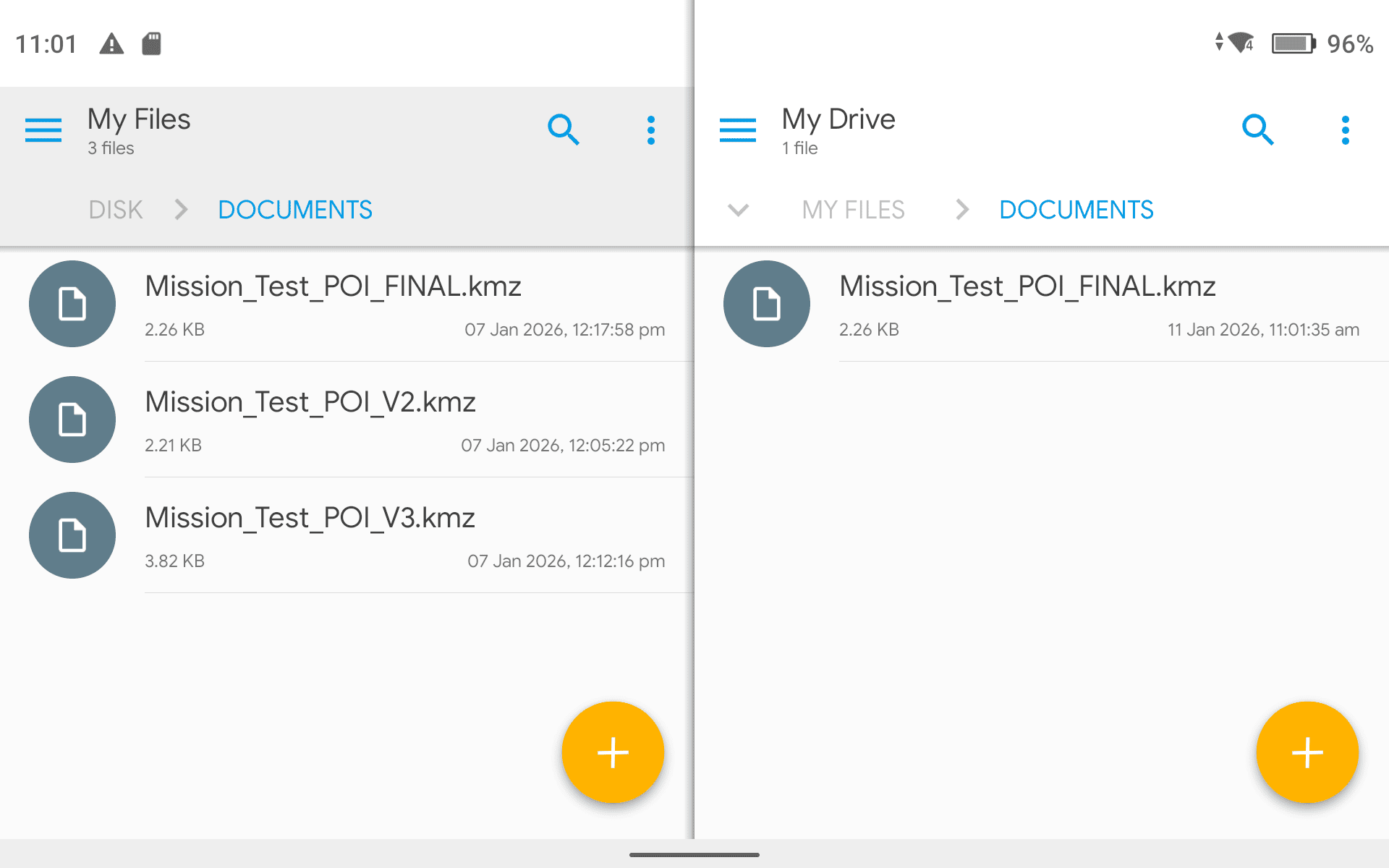Viewport: 1389px width, 868px height.
Task: Tap the Wi-Fi signal status icon
Action: [1241, 43]
